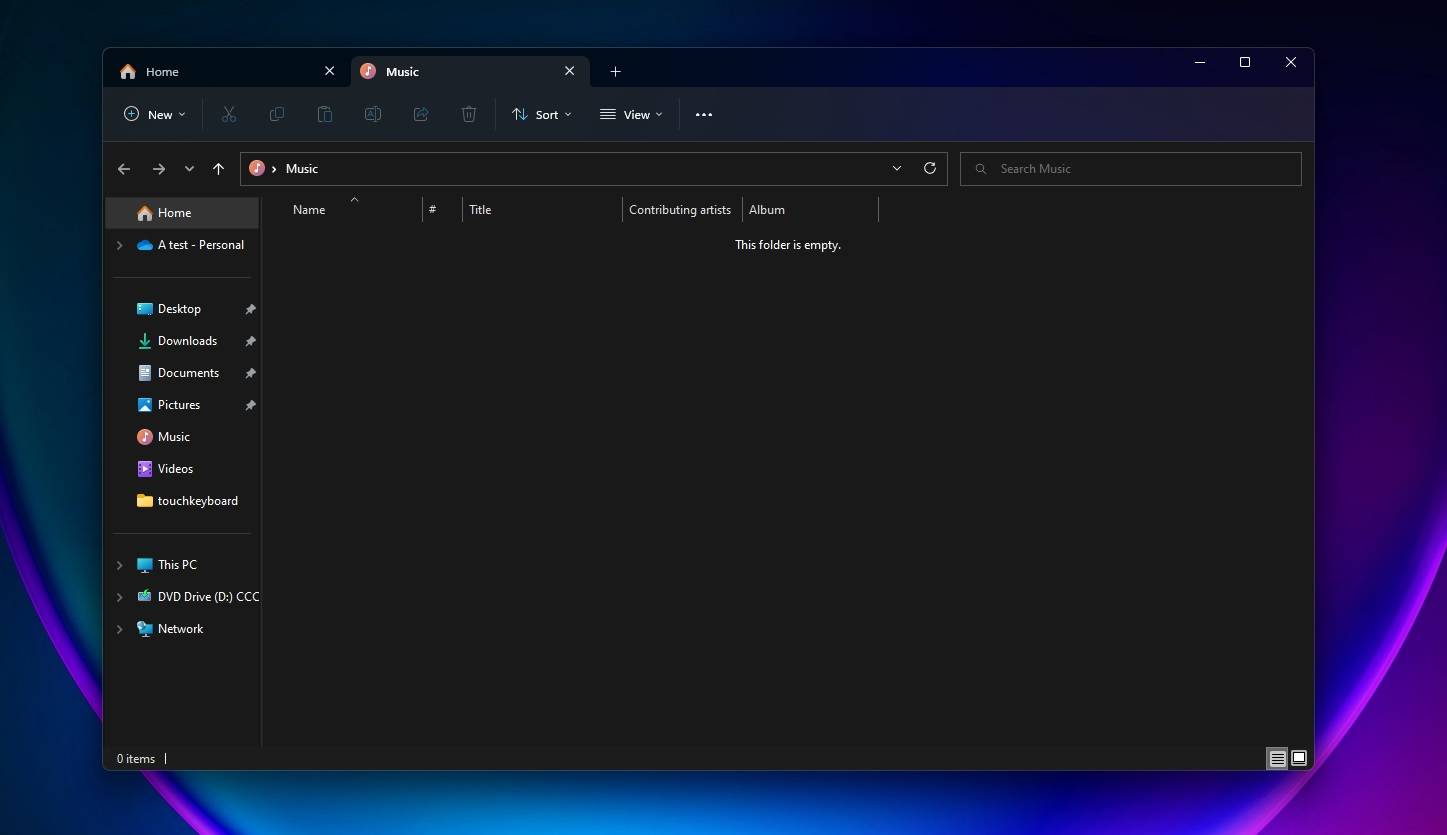Screen dimensions: 1447x835
Task: Select the Copy icon
Action: pyautogui.click(x=277, y=114)
